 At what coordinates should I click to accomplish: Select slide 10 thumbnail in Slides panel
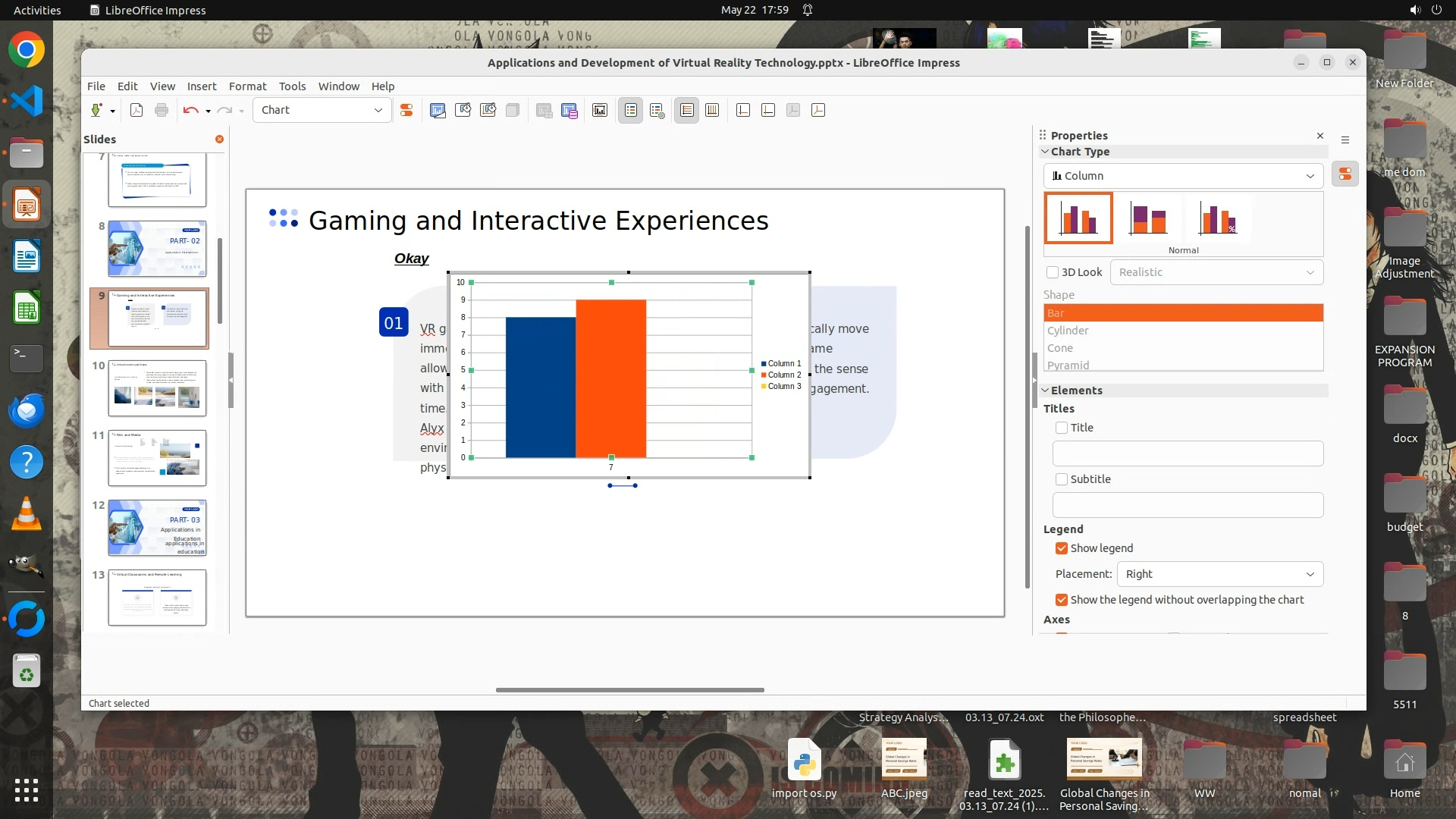pos(157,388)
